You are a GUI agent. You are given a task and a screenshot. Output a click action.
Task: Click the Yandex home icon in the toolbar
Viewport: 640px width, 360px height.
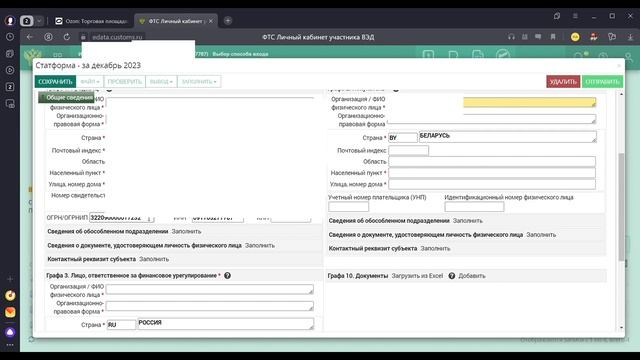[x=48, y=37]
